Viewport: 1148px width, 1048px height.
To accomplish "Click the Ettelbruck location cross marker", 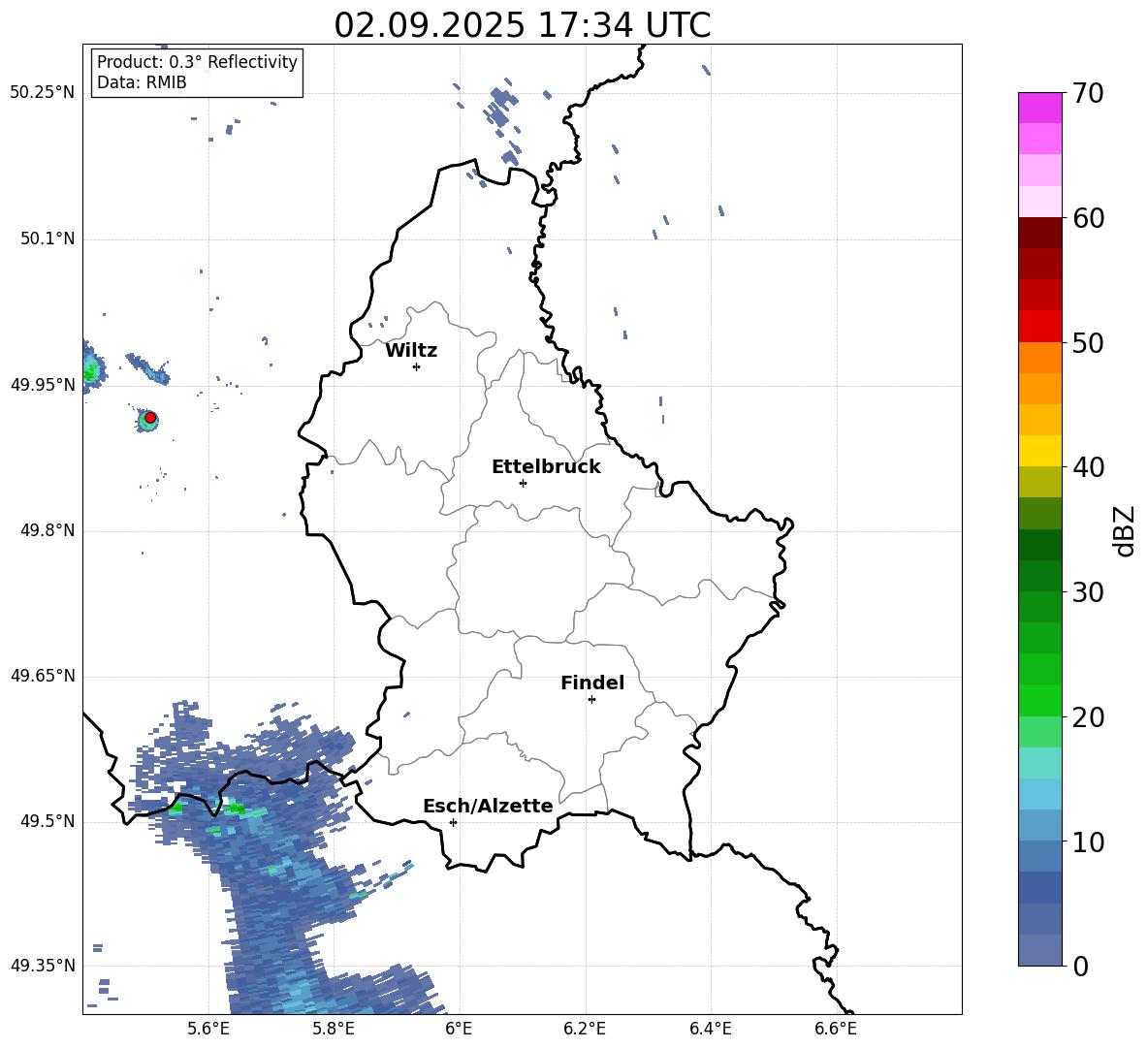I will tap(523, 483).
